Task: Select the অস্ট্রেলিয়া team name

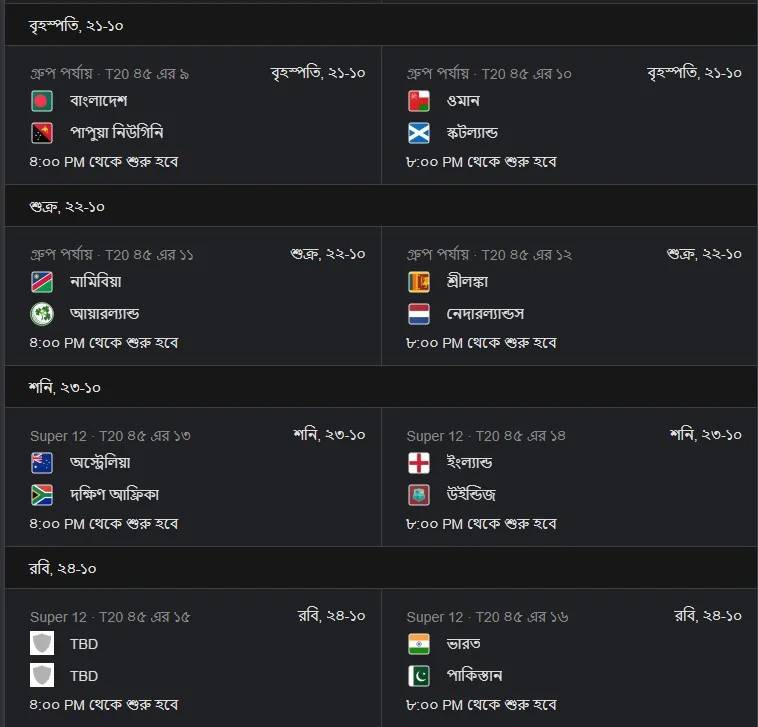Action: coord(100,463)
